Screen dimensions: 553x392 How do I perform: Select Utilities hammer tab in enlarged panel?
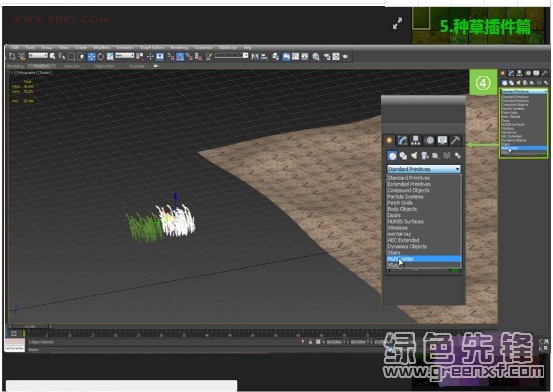tap(455, 140)
